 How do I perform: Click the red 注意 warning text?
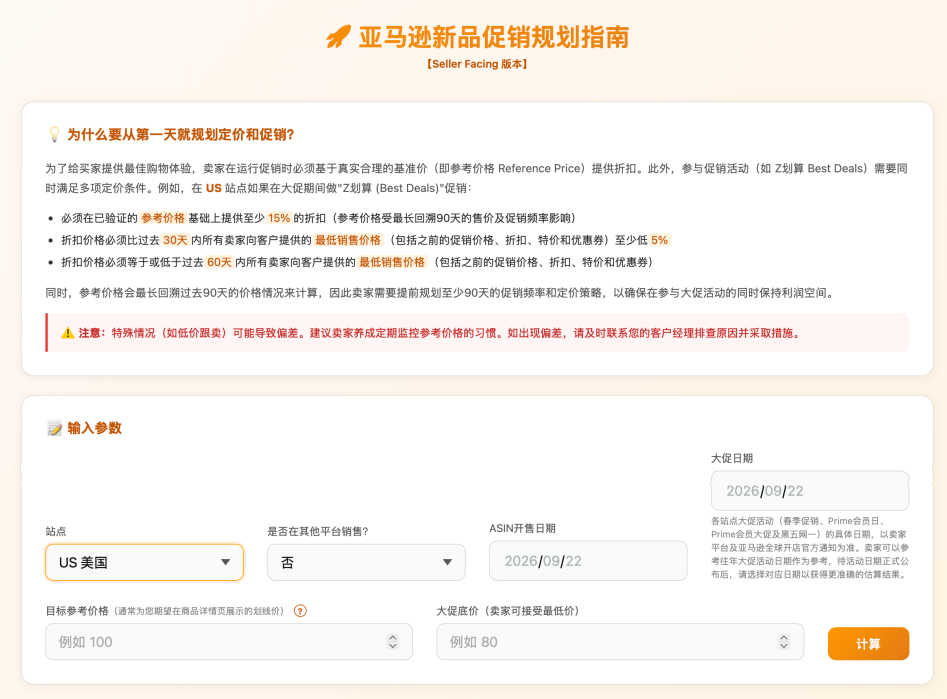pos(441,333)
